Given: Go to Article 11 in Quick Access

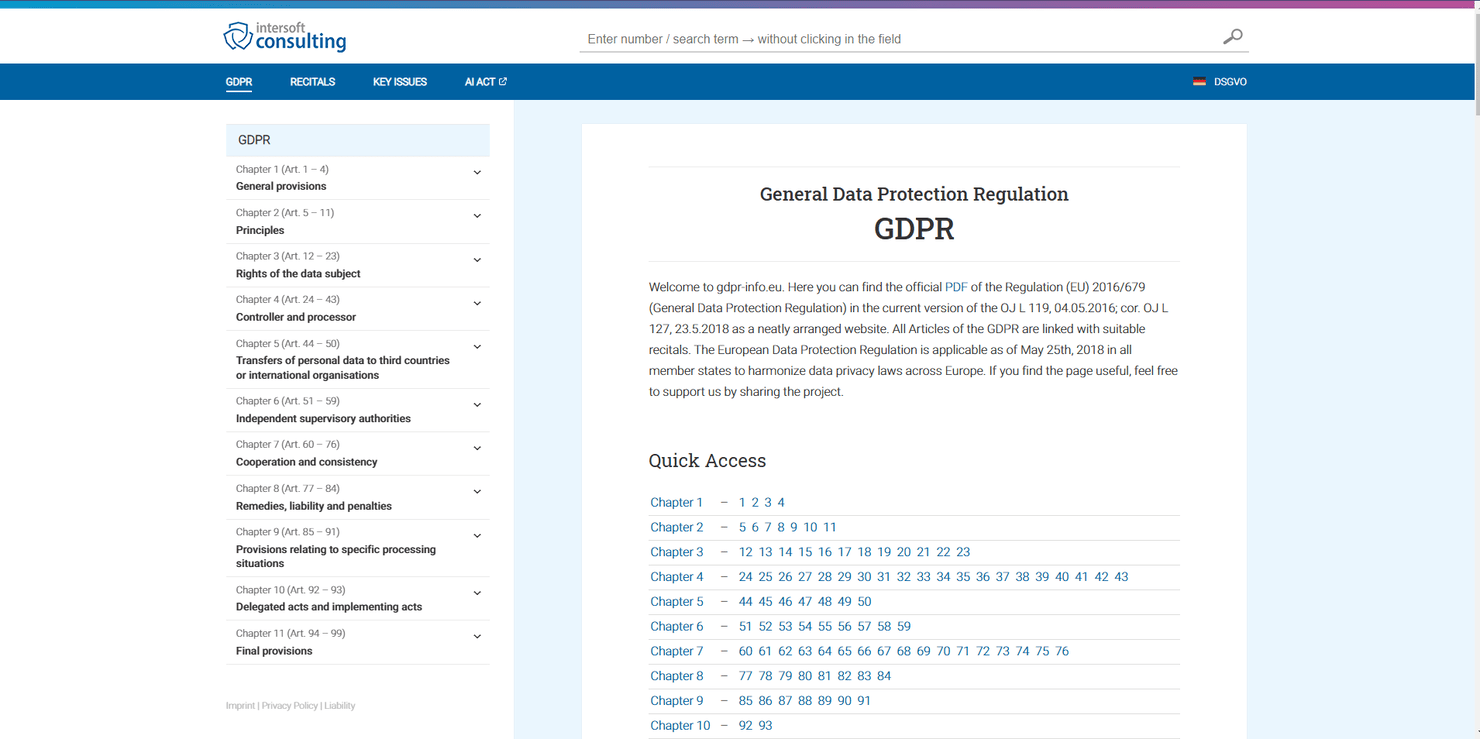Looking at the screenshot, I should pyautogui.click(x=830, y=527).
